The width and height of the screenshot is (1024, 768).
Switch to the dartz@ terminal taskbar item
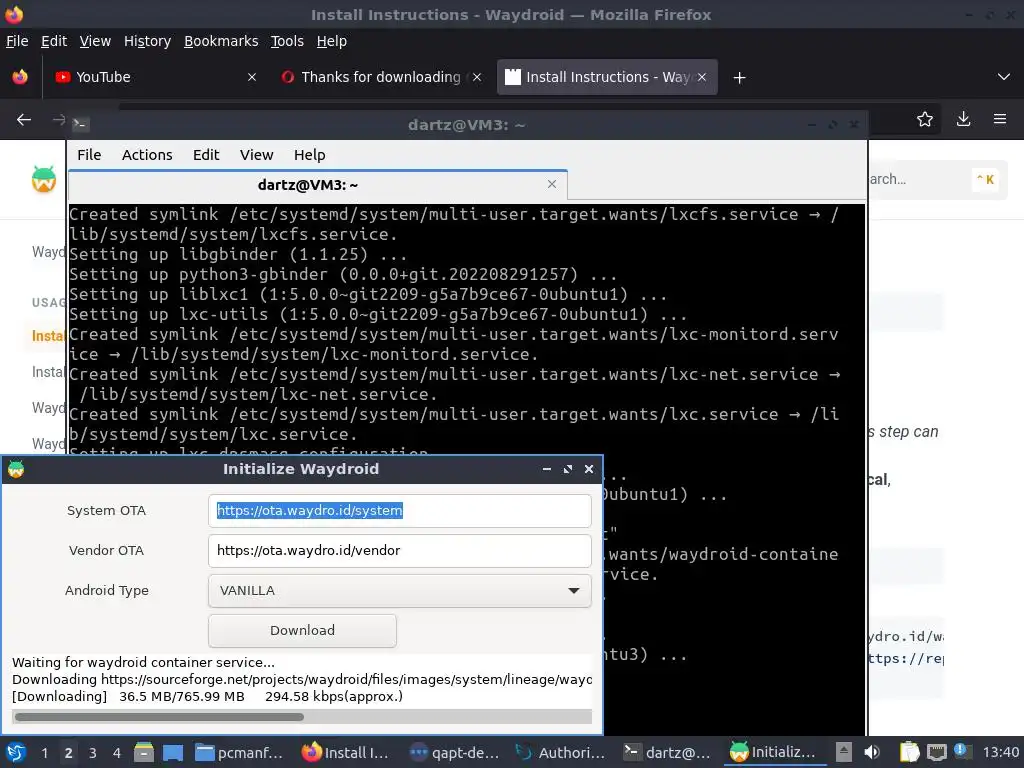tap(667, 752)
